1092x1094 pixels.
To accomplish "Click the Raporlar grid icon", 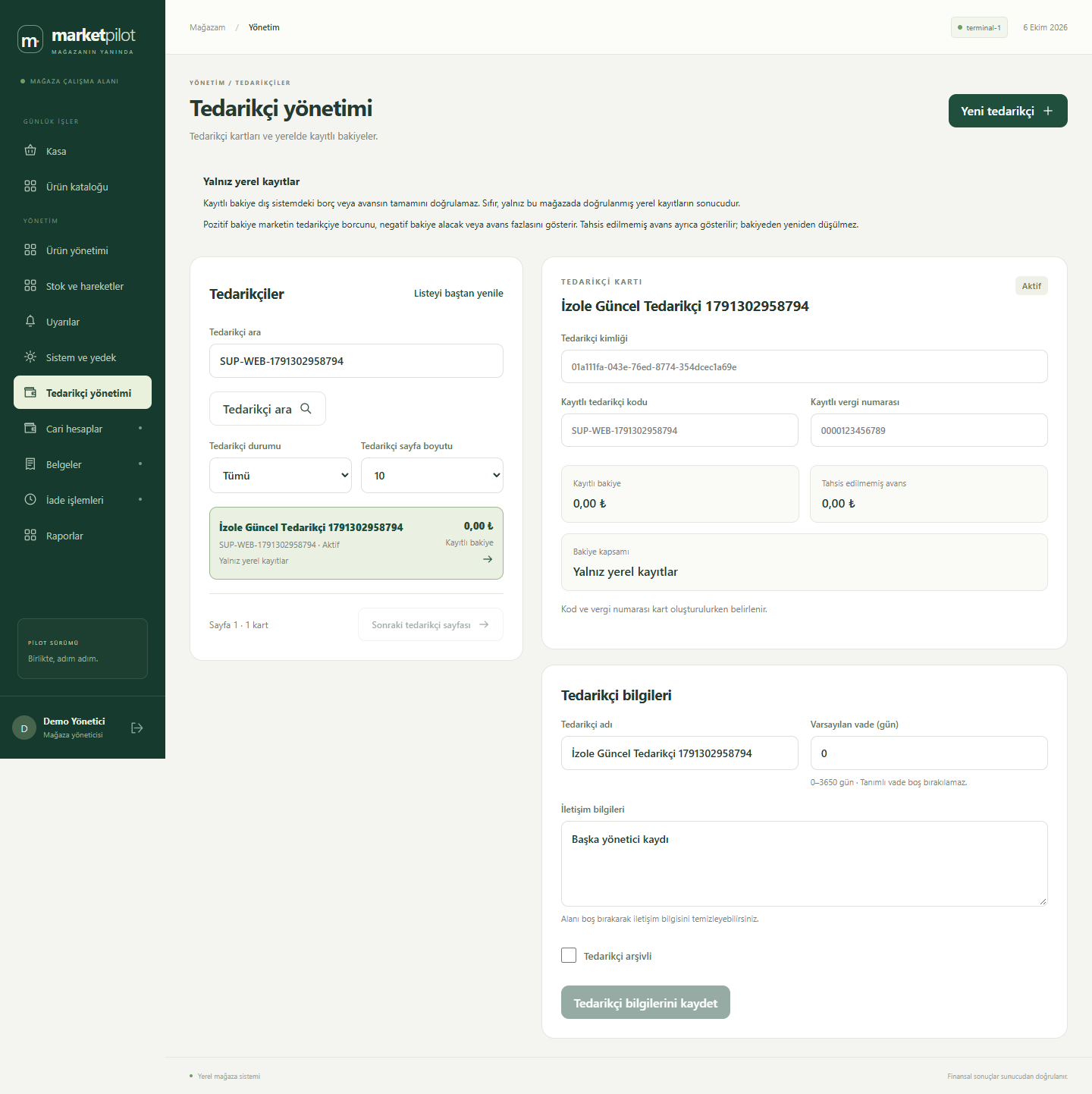I will [x=30, y=535].
